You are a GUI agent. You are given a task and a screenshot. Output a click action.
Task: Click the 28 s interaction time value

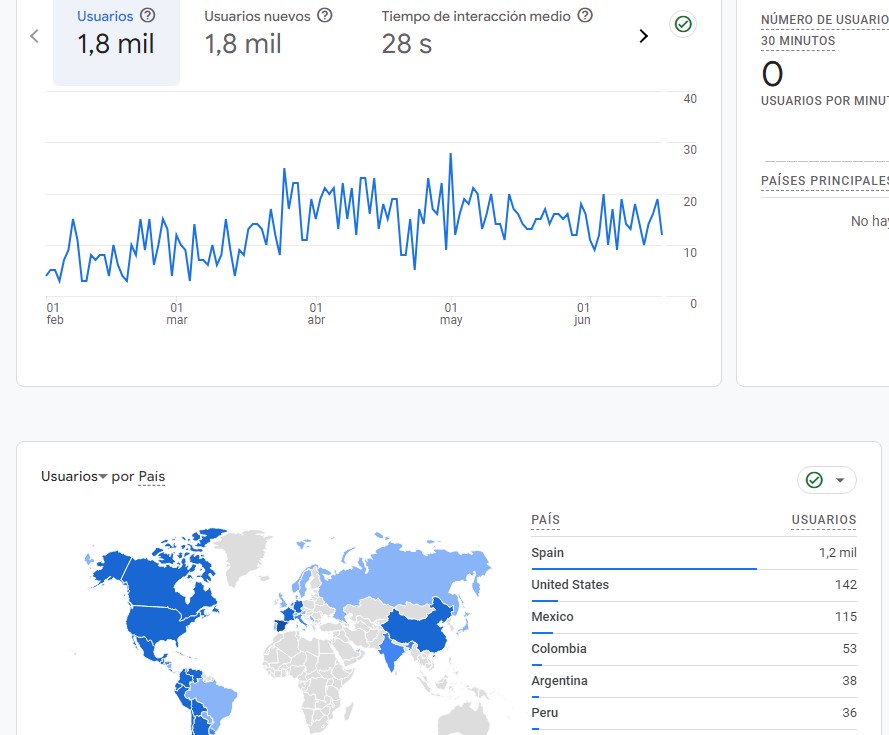point(407,44)
